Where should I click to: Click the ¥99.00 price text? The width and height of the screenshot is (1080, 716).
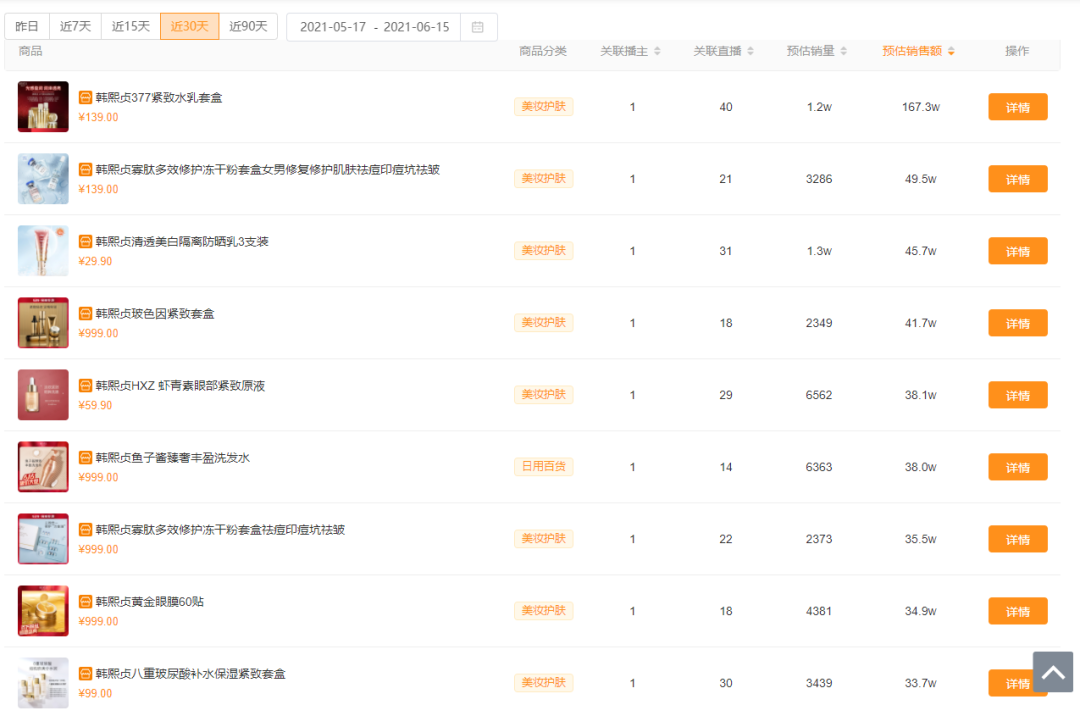[x=95, y=694]
